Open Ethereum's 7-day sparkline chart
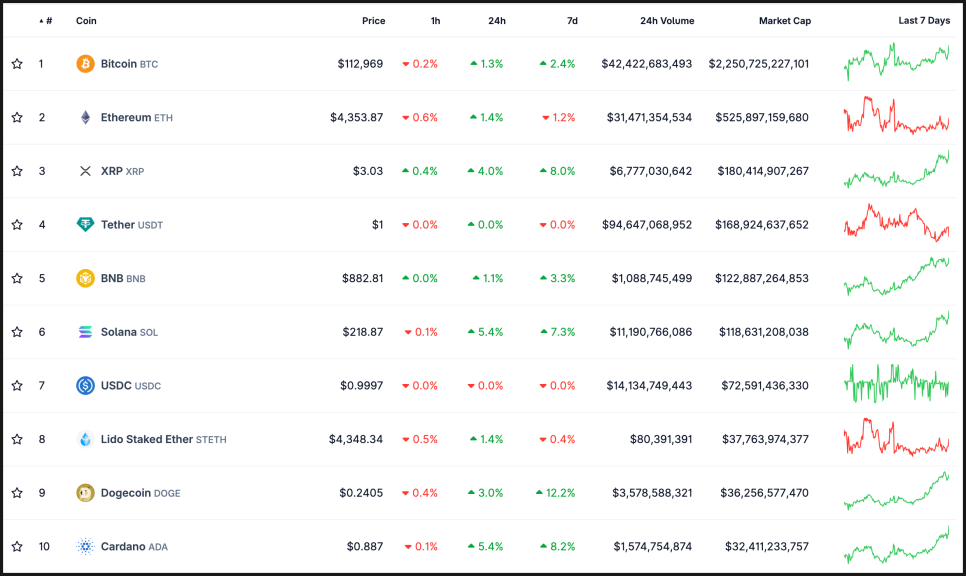 coord(896,115)
